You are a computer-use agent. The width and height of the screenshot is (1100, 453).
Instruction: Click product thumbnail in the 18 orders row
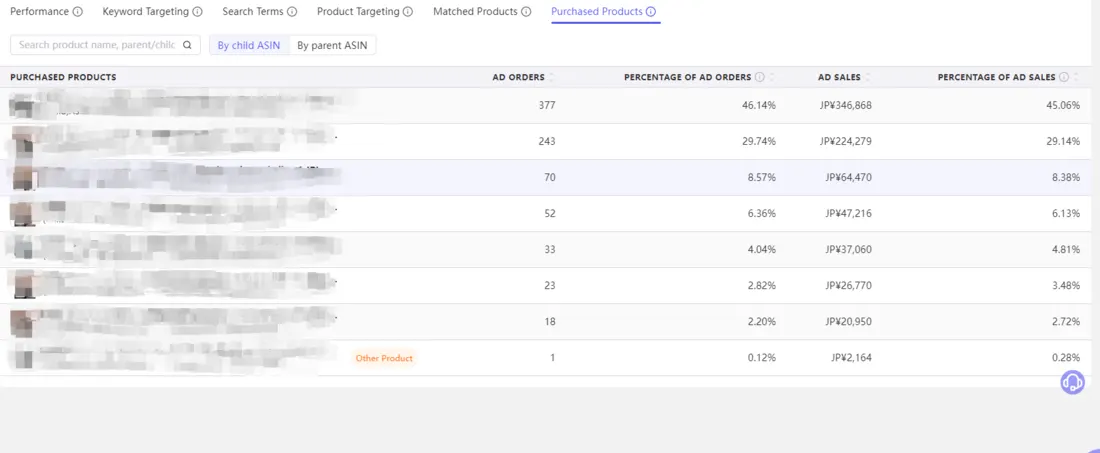point(23,322)
